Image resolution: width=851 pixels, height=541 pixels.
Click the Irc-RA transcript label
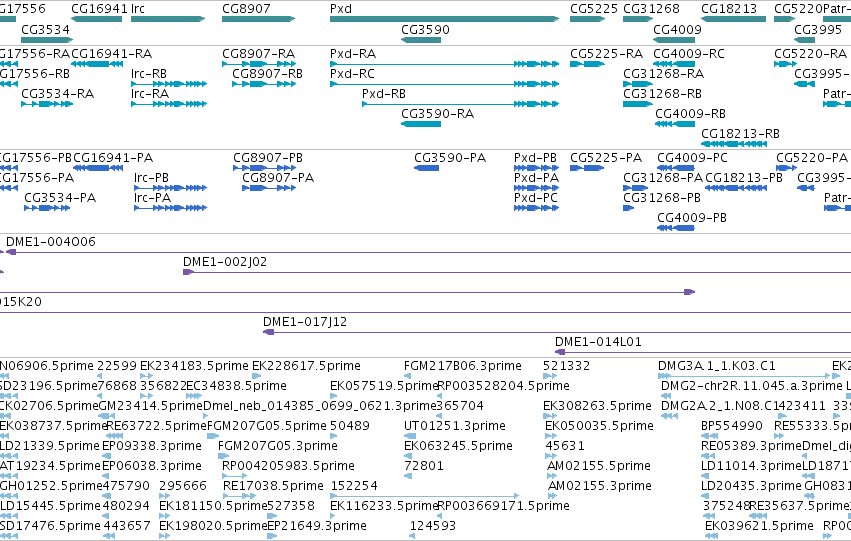pos(150,94)
